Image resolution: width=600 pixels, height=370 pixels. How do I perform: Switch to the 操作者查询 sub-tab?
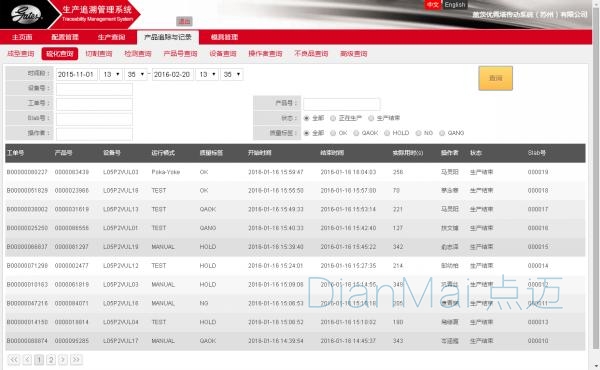[x=265, y=54]
